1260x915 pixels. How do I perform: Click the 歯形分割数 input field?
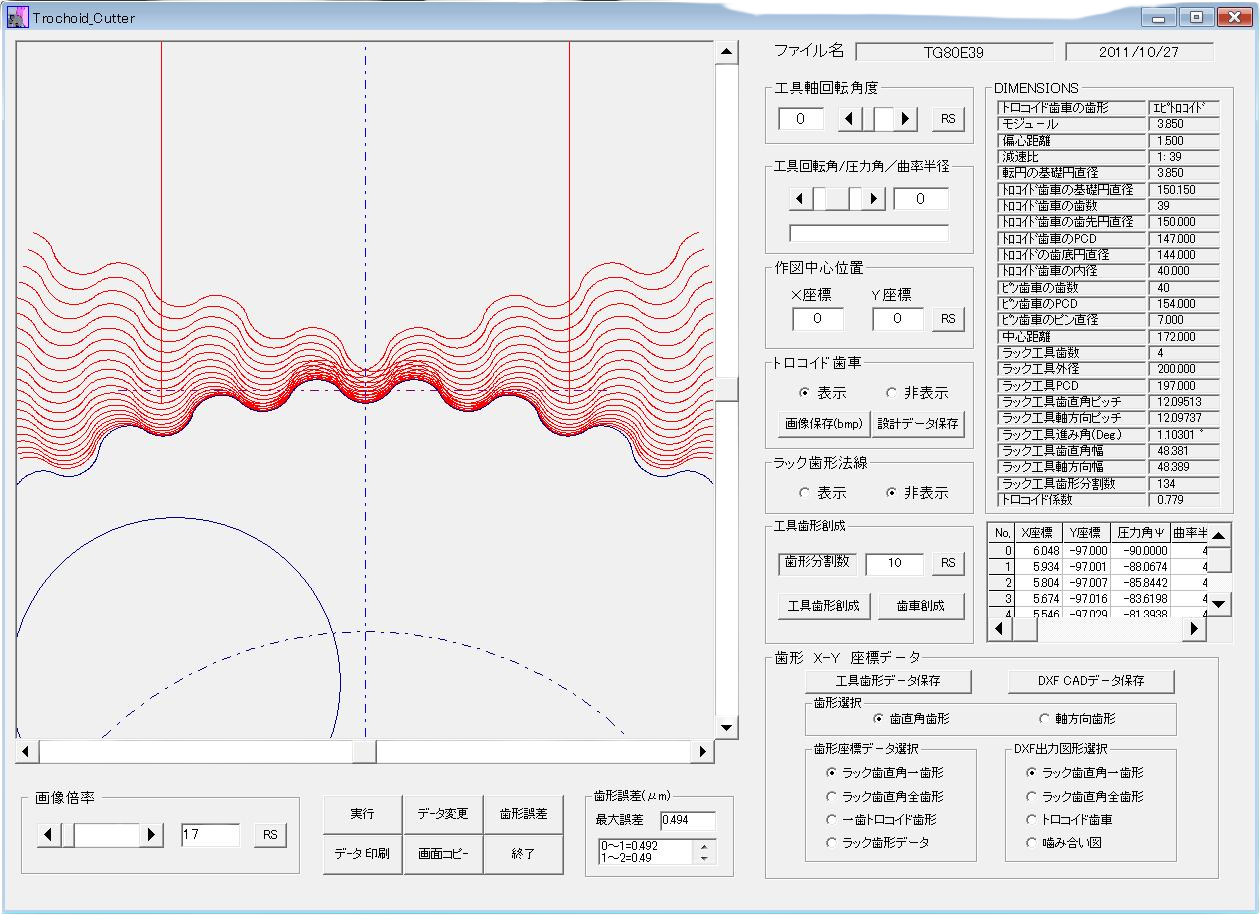point(894,563)
